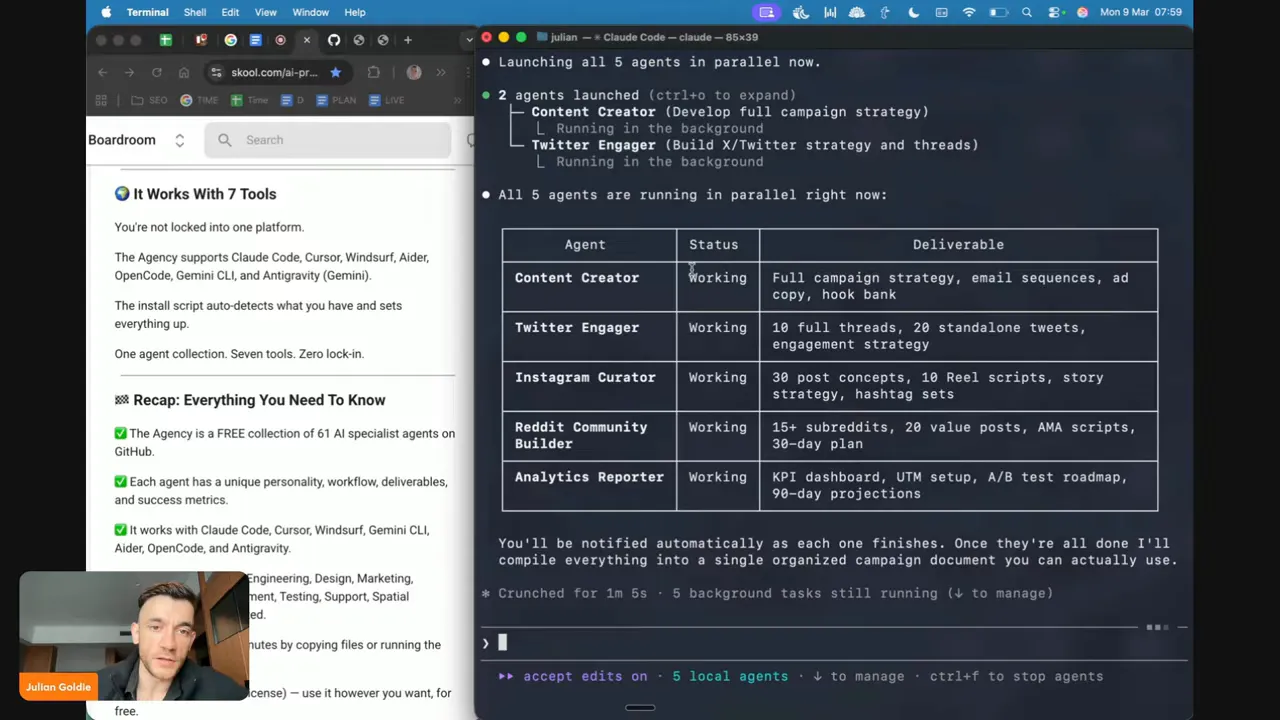Click the Skool Search input field
1280x720 pixels.
pyautogui.click(x=328, y=140)
